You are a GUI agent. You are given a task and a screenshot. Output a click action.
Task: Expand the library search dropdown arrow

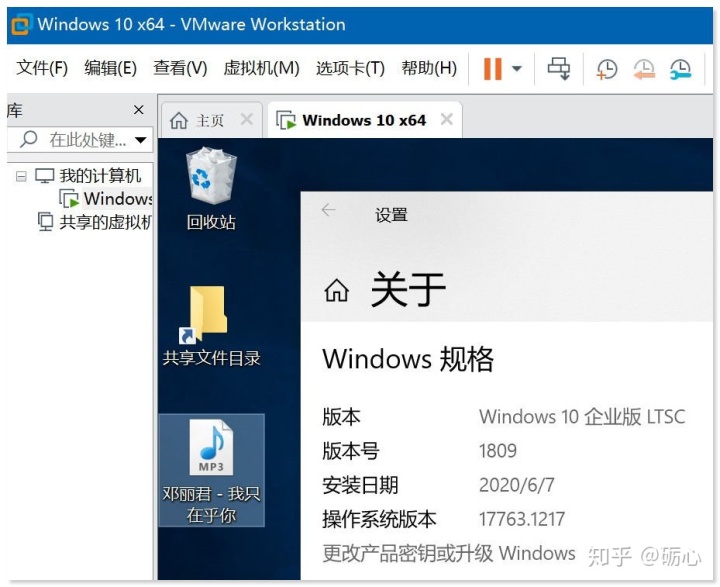(141, 140)
